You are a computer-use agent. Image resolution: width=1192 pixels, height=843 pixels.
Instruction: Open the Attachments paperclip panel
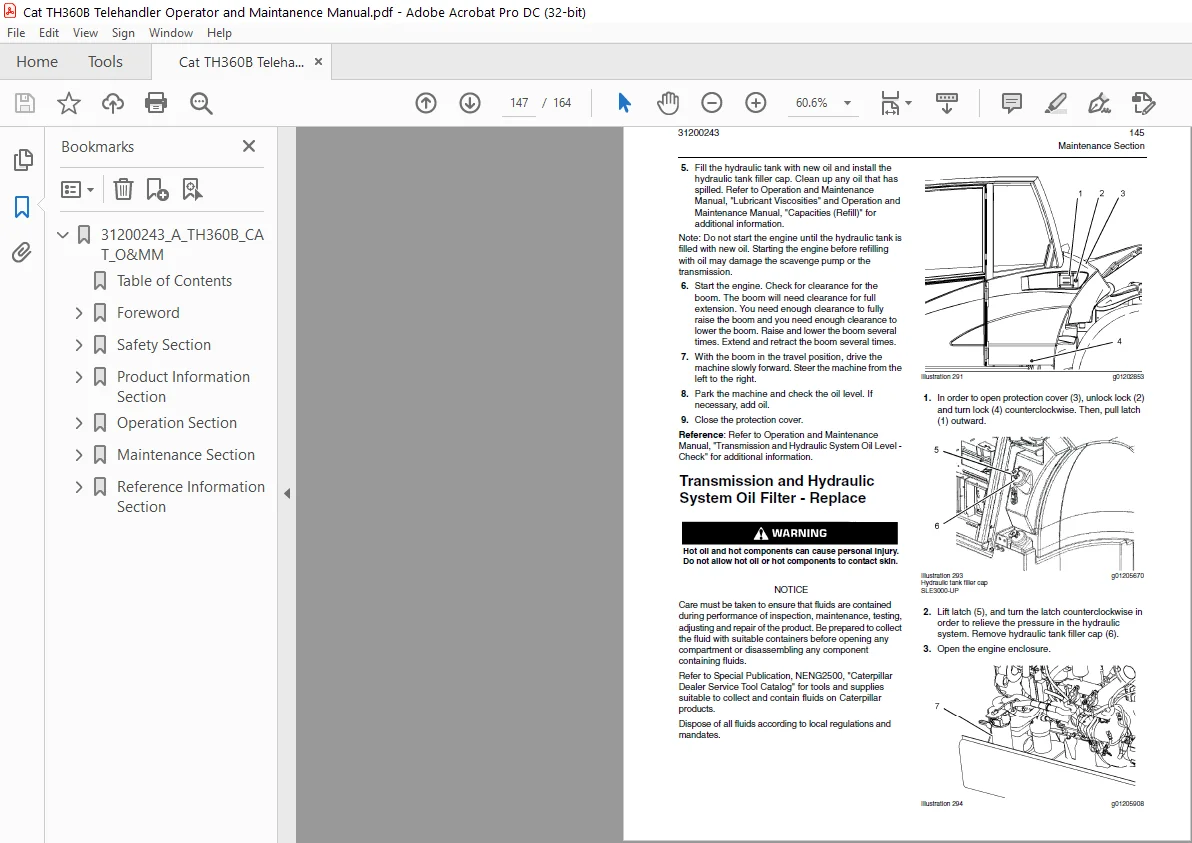pos(22,252)
